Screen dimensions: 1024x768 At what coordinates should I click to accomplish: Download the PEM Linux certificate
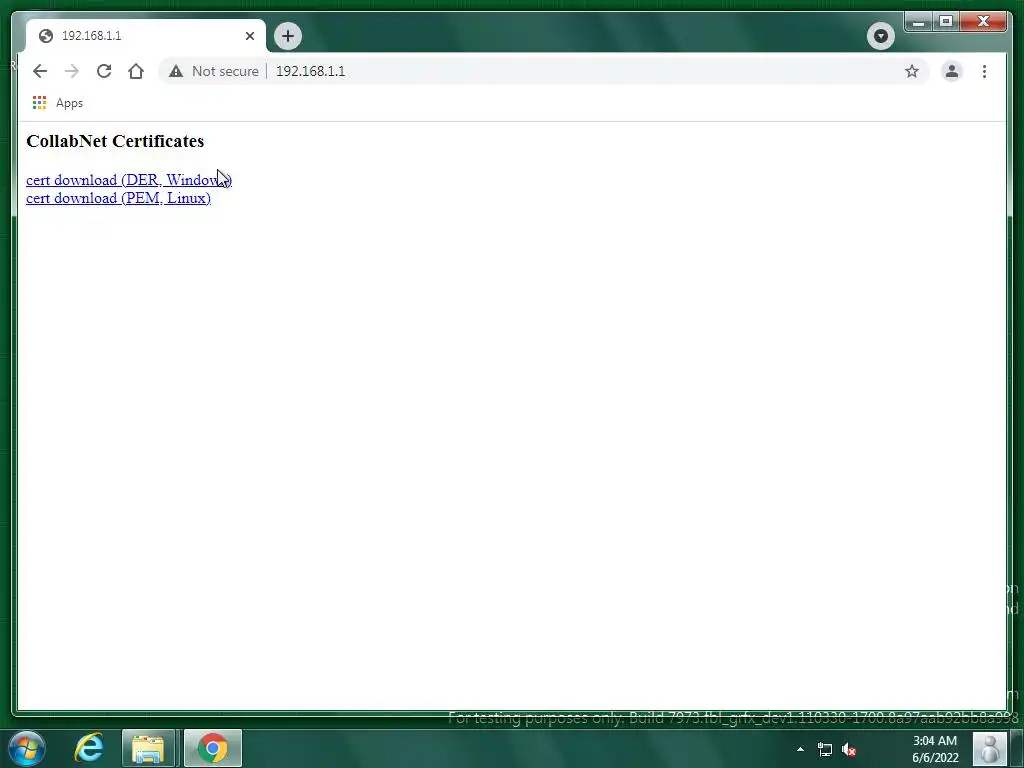click(x=118, y=198)
